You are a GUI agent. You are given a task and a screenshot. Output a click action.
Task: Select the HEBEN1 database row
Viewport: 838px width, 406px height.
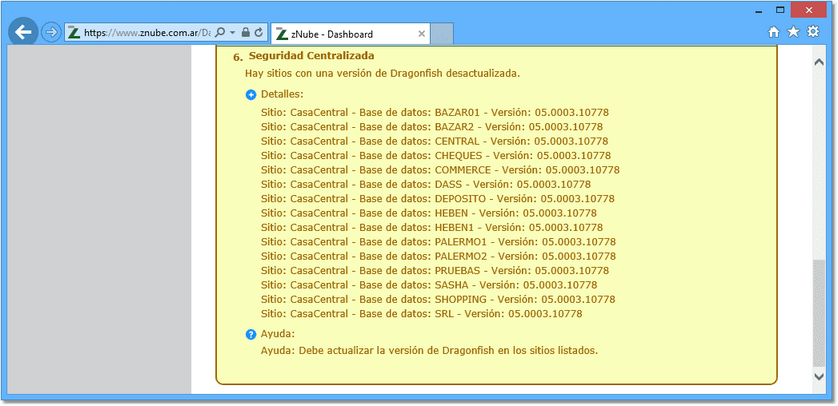(432, 227)
